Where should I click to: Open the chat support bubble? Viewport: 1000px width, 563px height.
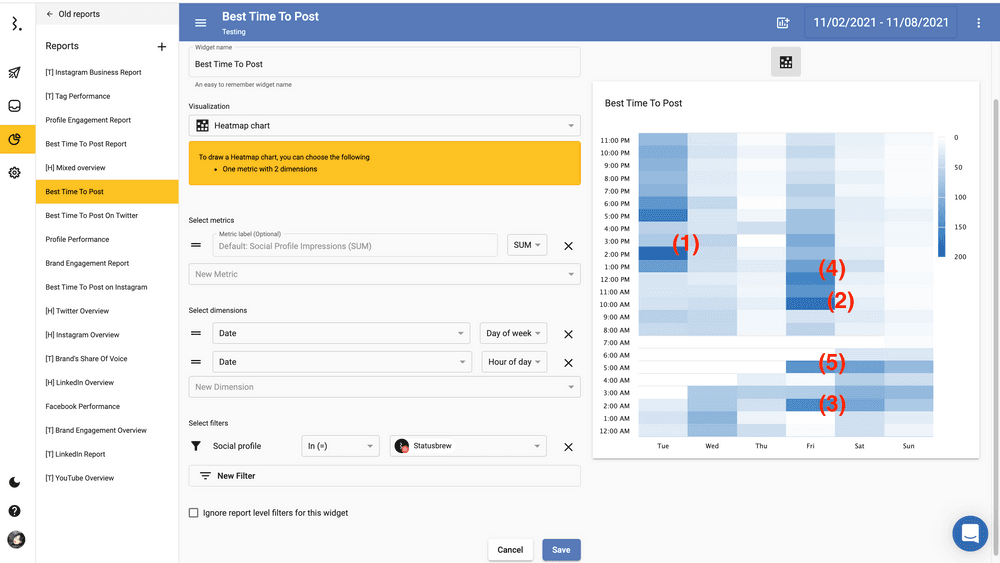(969, 533)
